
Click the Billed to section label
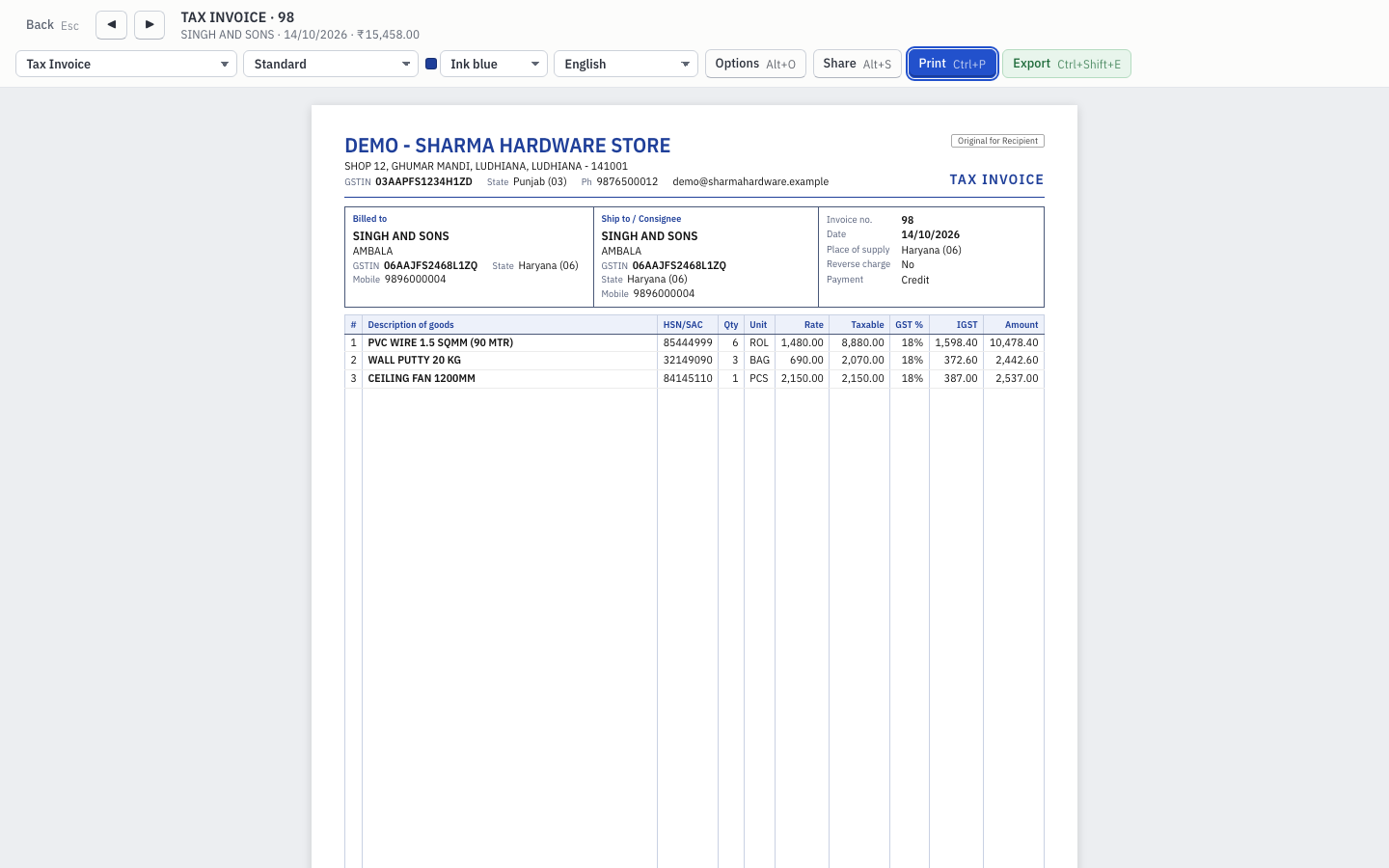[369, 219]
